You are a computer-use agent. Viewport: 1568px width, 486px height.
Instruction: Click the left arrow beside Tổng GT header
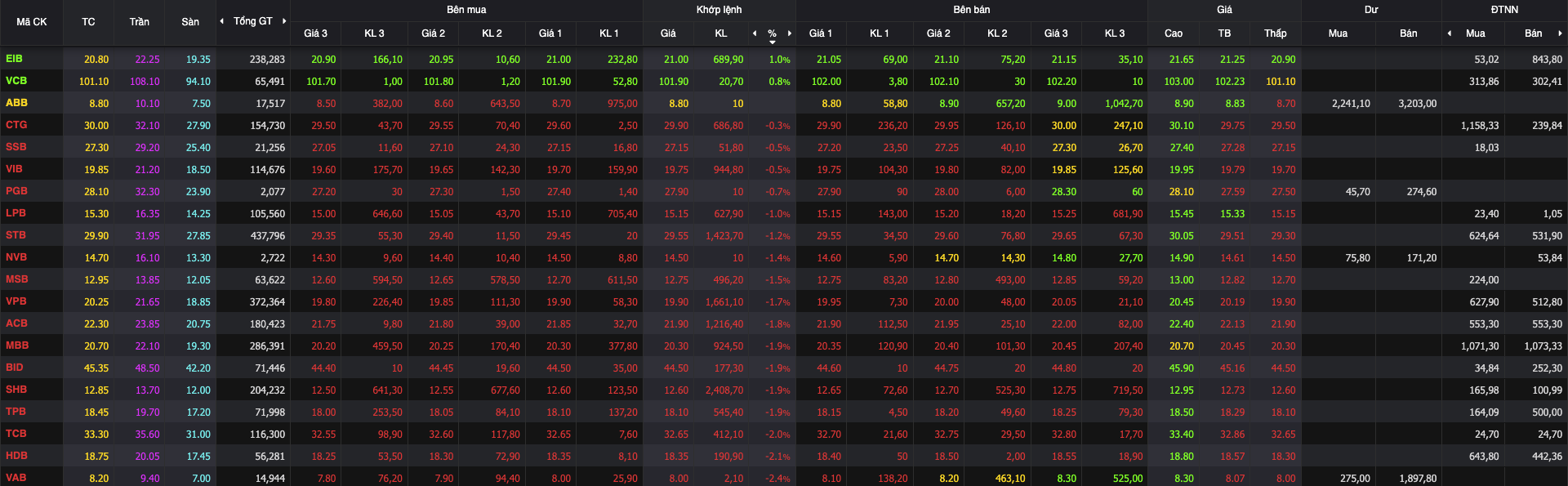coord(222,21)
